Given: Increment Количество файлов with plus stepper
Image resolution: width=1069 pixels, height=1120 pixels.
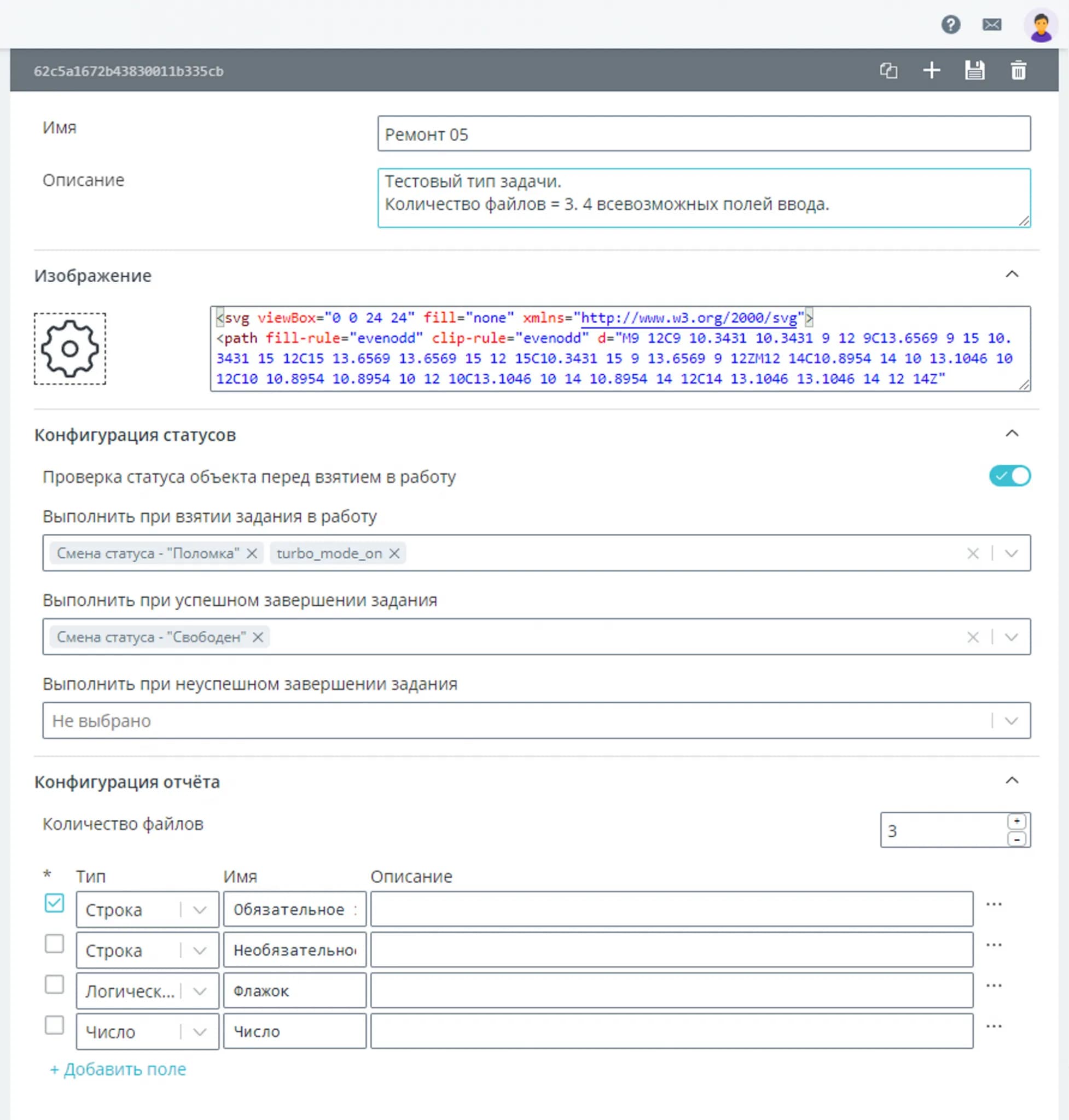Looking at the screenshot, I should click(x=1016, y=821).
